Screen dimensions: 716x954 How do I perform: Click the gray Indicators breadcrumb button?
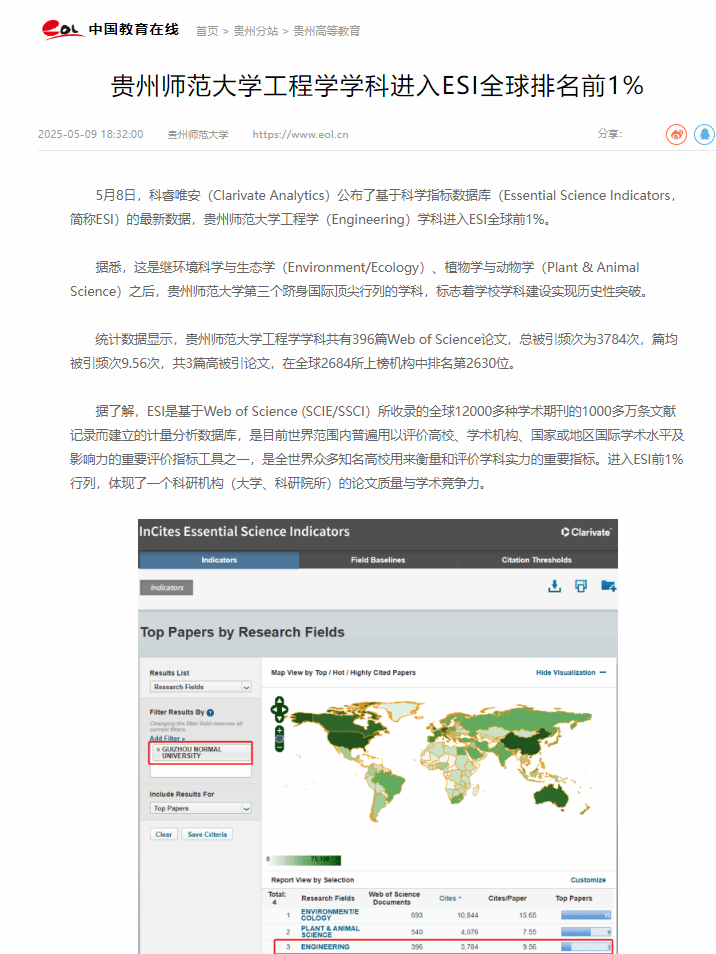167,587
